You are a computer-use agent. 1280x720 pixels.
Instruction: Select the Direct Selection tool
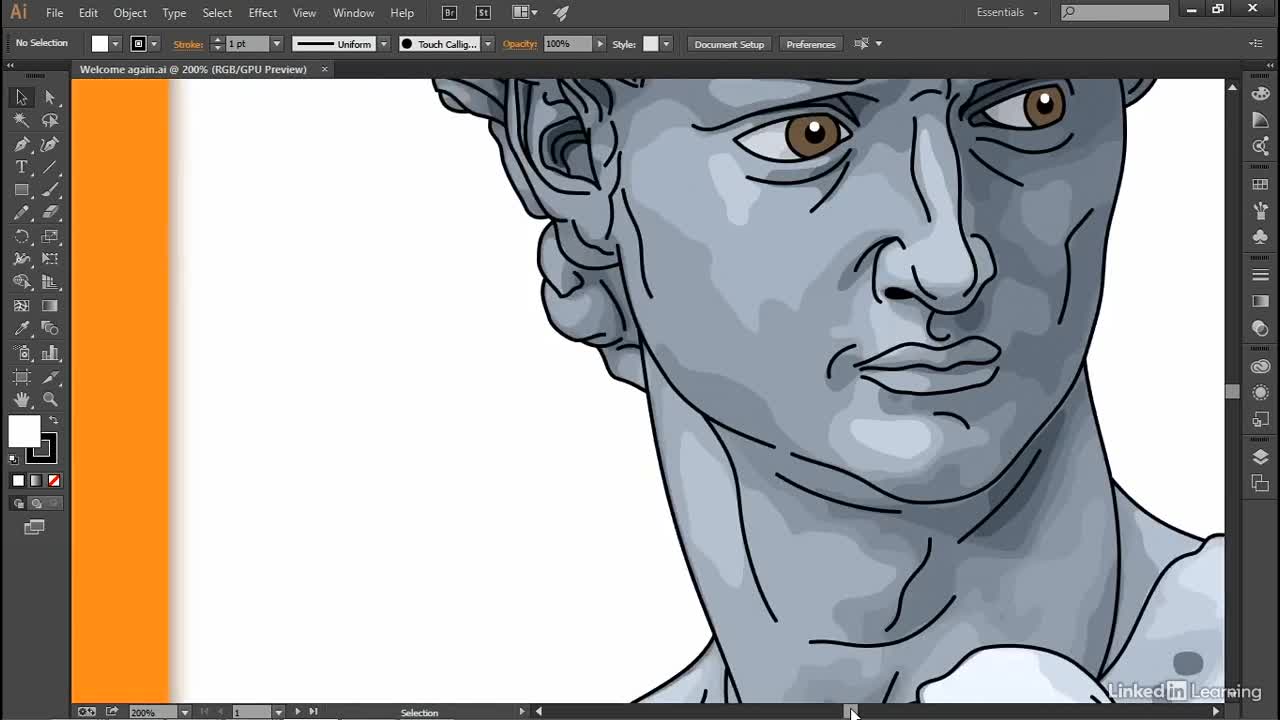(x=50, y=97)
